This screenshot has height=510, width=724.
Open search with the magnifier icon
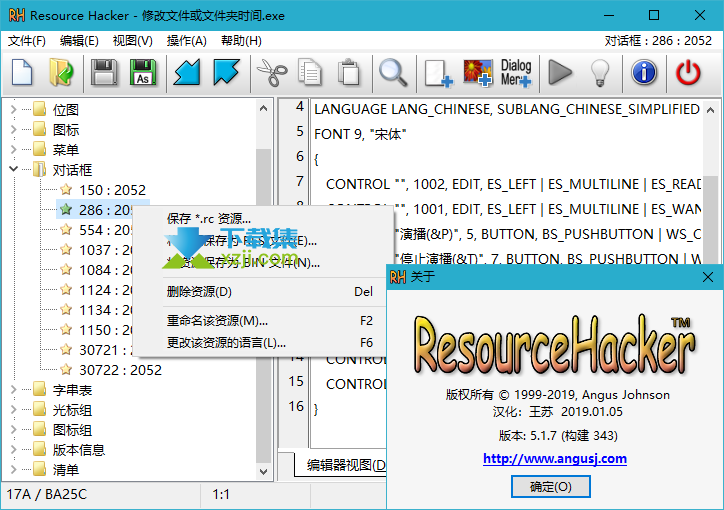pos(393,72)
